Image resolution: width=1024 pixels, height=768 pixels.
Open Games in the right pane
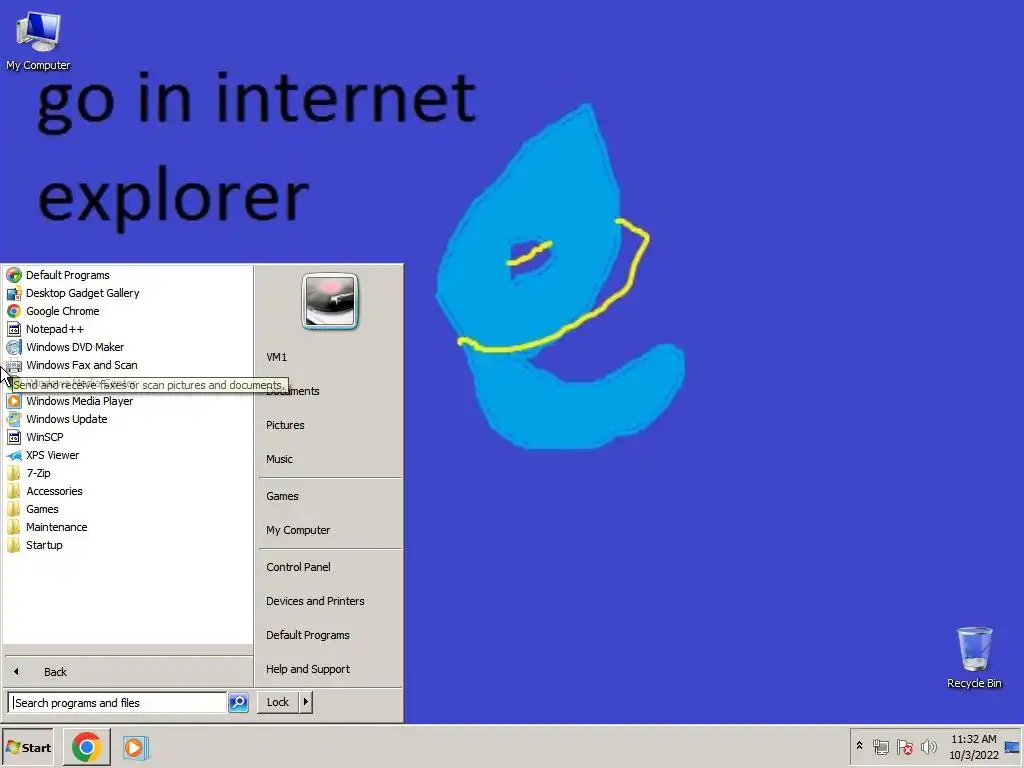[330, 496]
